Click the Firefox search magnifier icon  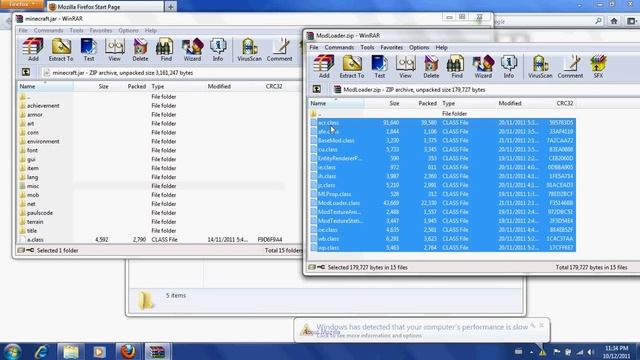point(598,21)
